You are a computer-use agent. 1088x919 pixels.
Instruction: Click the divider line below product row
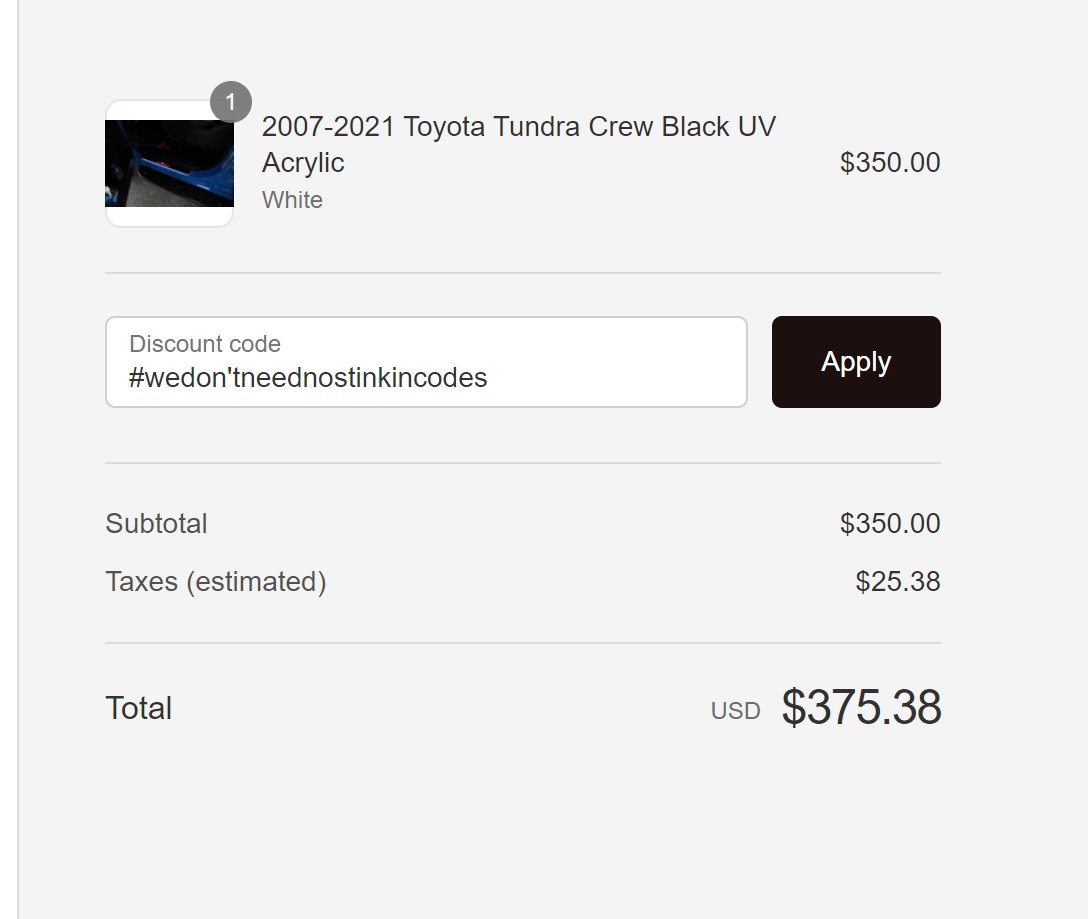click(x=523, y=273)
